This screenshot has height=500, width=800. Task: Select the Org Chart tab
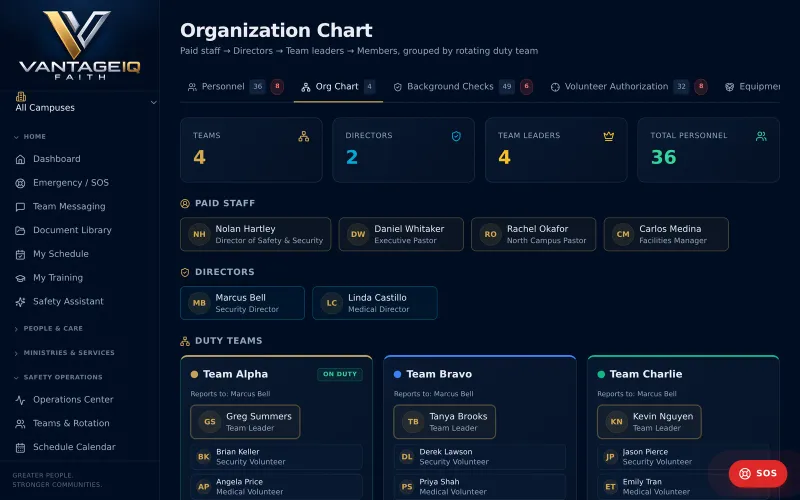coord(338,87)
